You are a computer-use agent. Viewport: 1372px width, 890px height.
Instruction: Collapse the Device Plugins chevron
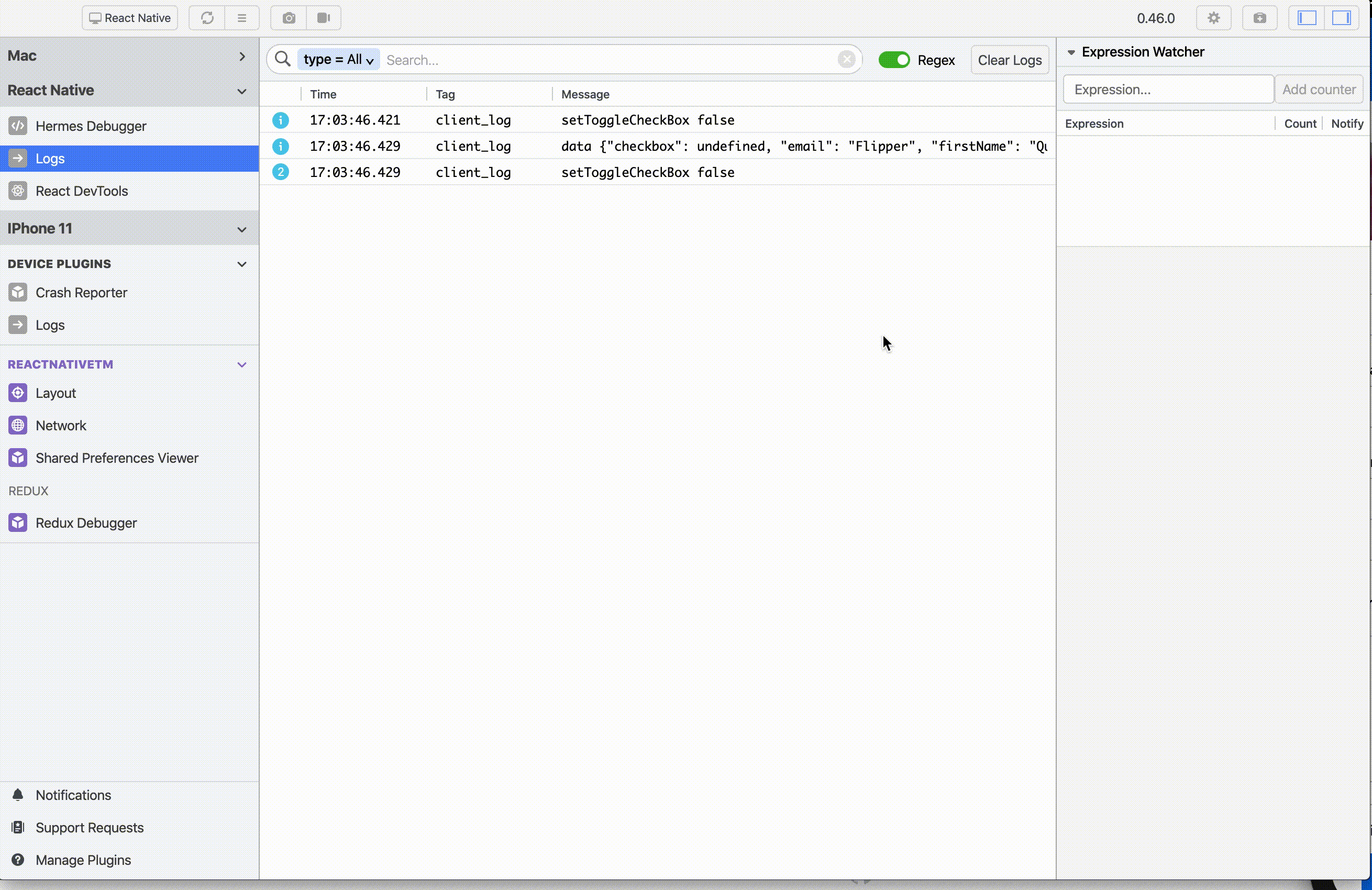242,264
